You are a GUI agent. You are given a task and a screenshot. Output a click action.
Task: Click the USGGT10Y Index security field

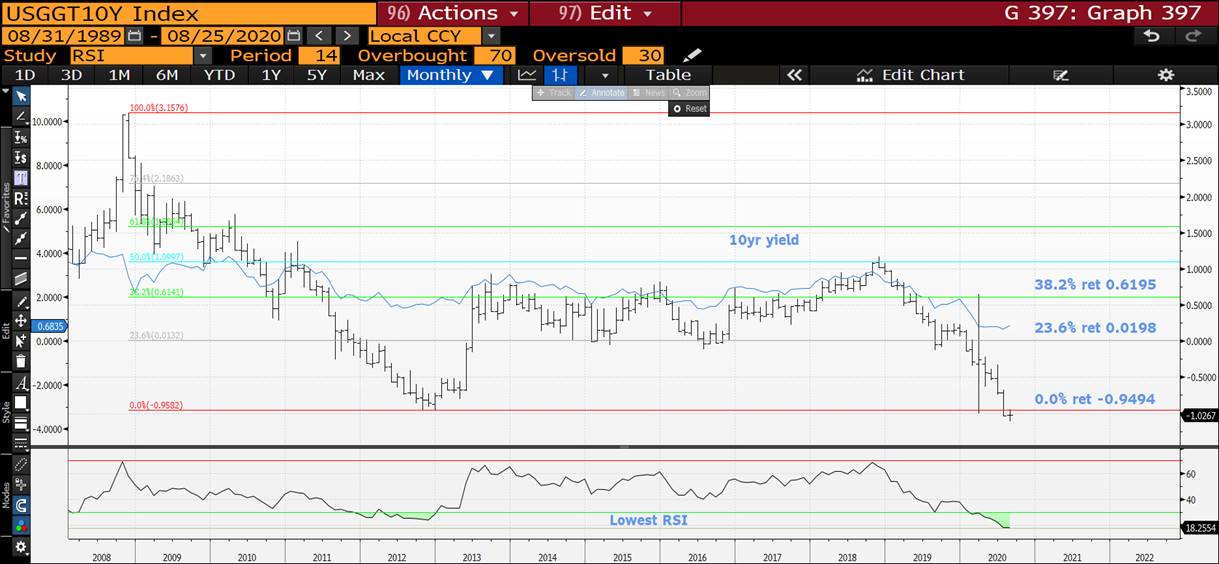point(188,13)
